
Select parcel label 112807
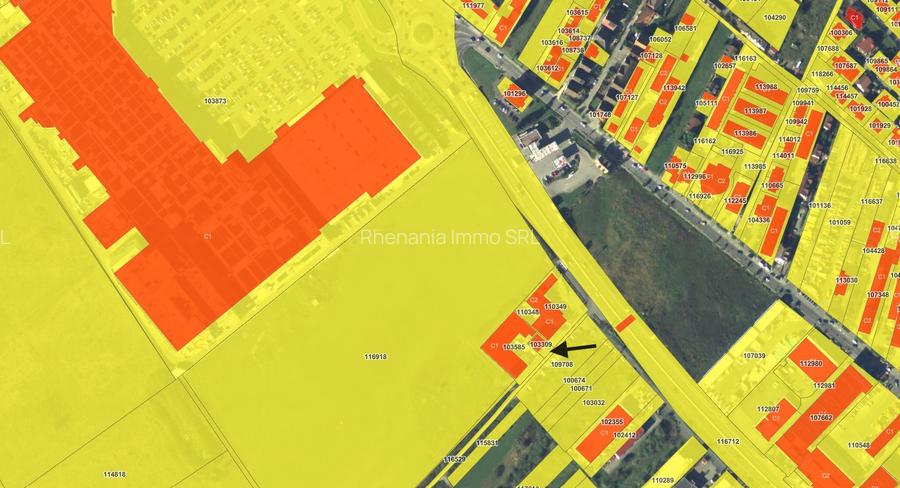[x=768, y=409]
